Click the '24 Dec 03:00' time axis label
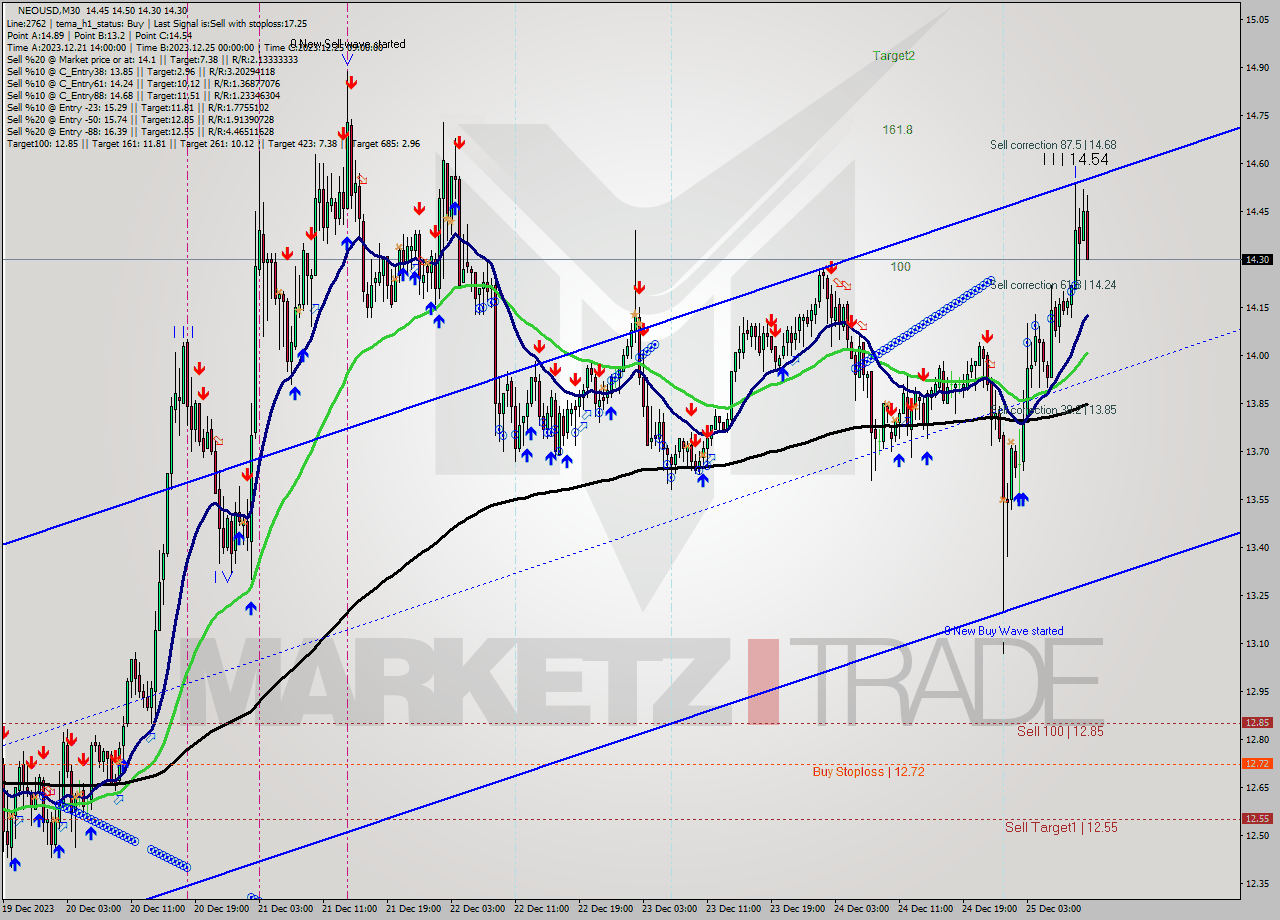This screenshot has width=1280, height=920. tap(862, 909)
